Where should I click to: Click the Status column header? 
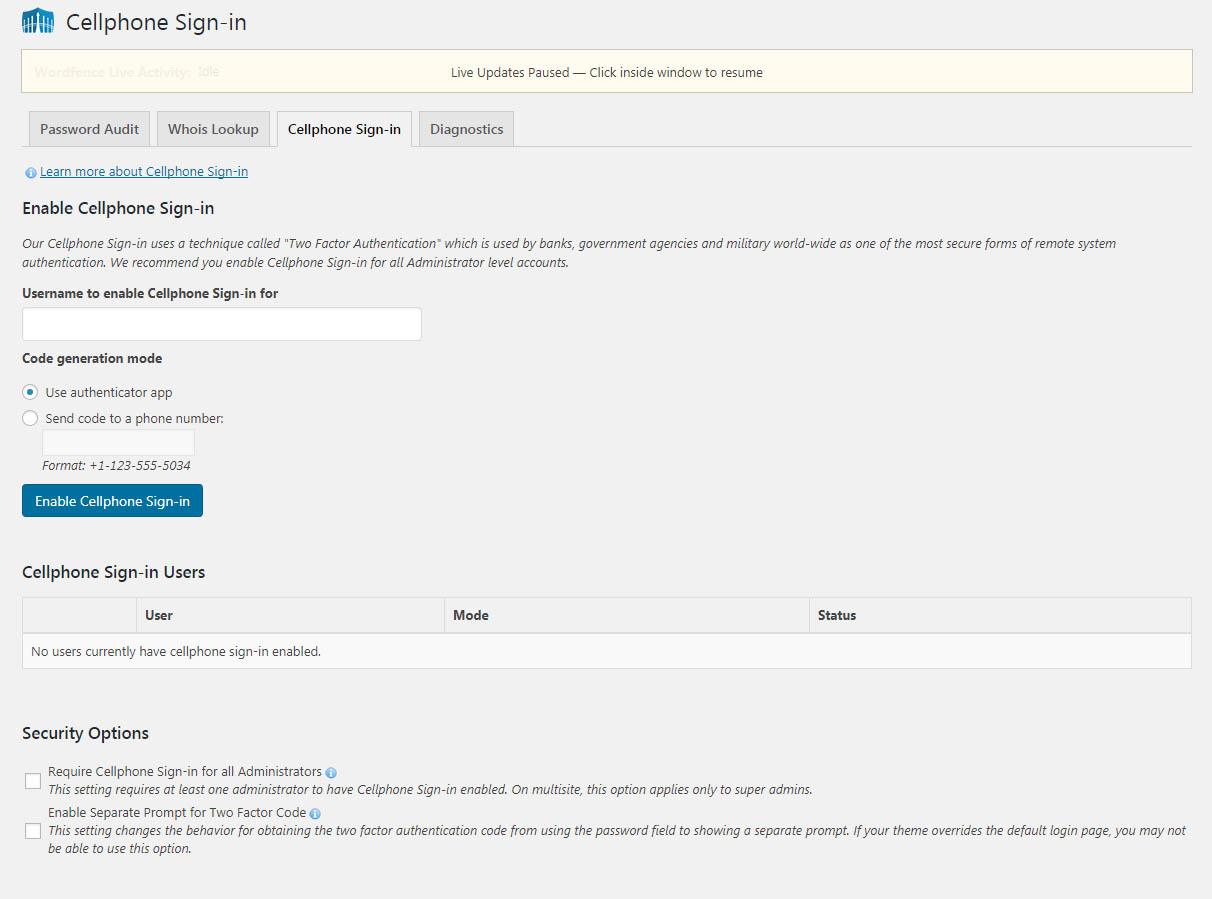(x=836, y=615)
